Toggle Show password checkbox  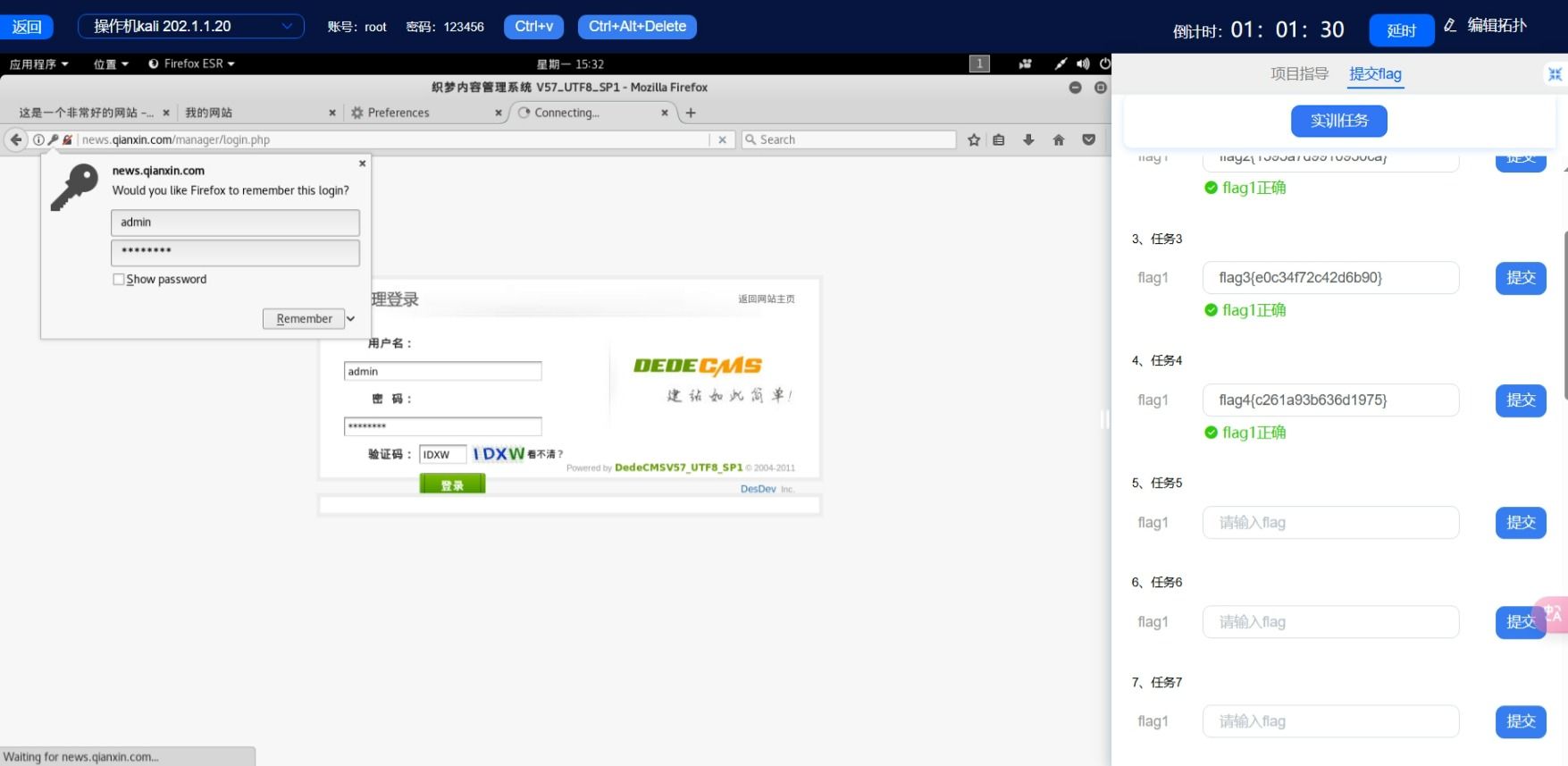(x=118, y=280)
